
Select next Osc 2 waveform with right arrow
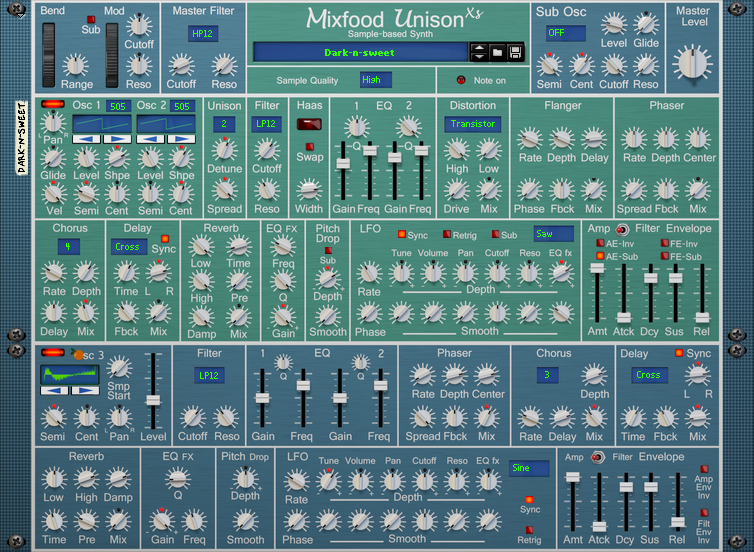181,139
